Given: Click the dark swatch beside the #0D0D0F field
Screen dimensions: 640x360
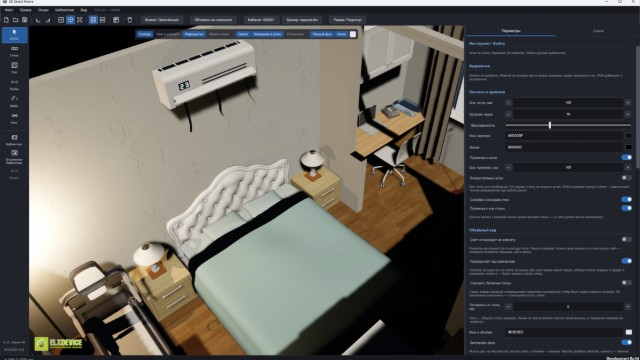Looking at the screenshot, I should pyautogui.click(x=629, y=136).
